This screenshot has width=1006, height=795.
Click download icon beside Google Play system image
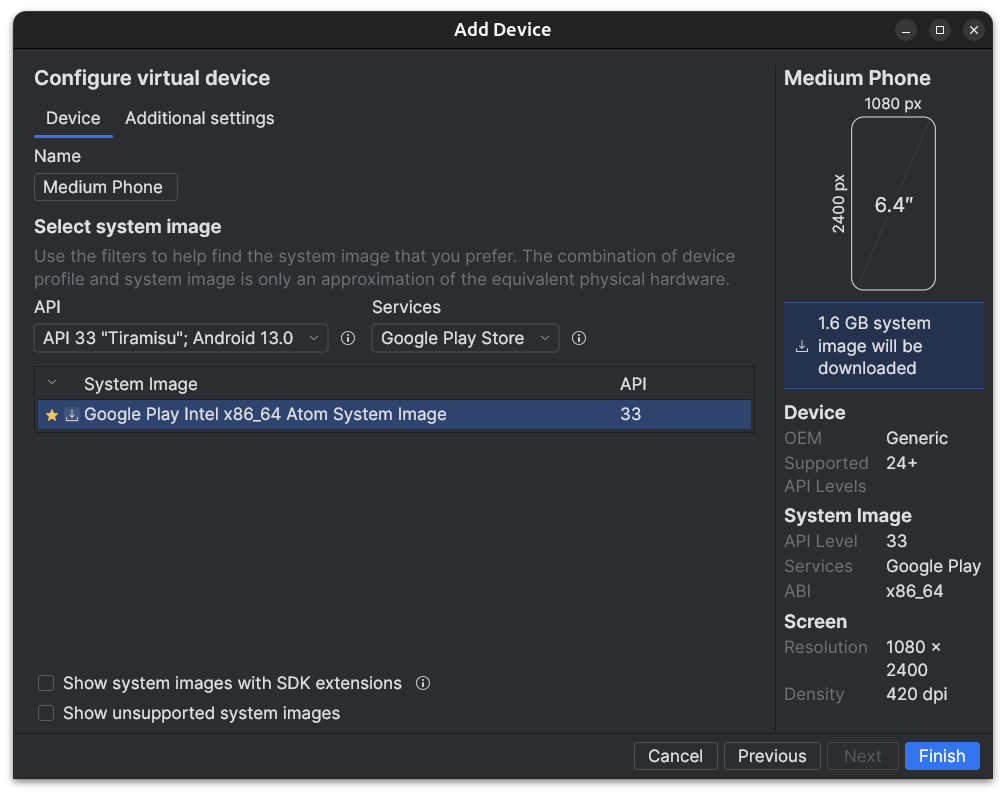coord(71,414)
